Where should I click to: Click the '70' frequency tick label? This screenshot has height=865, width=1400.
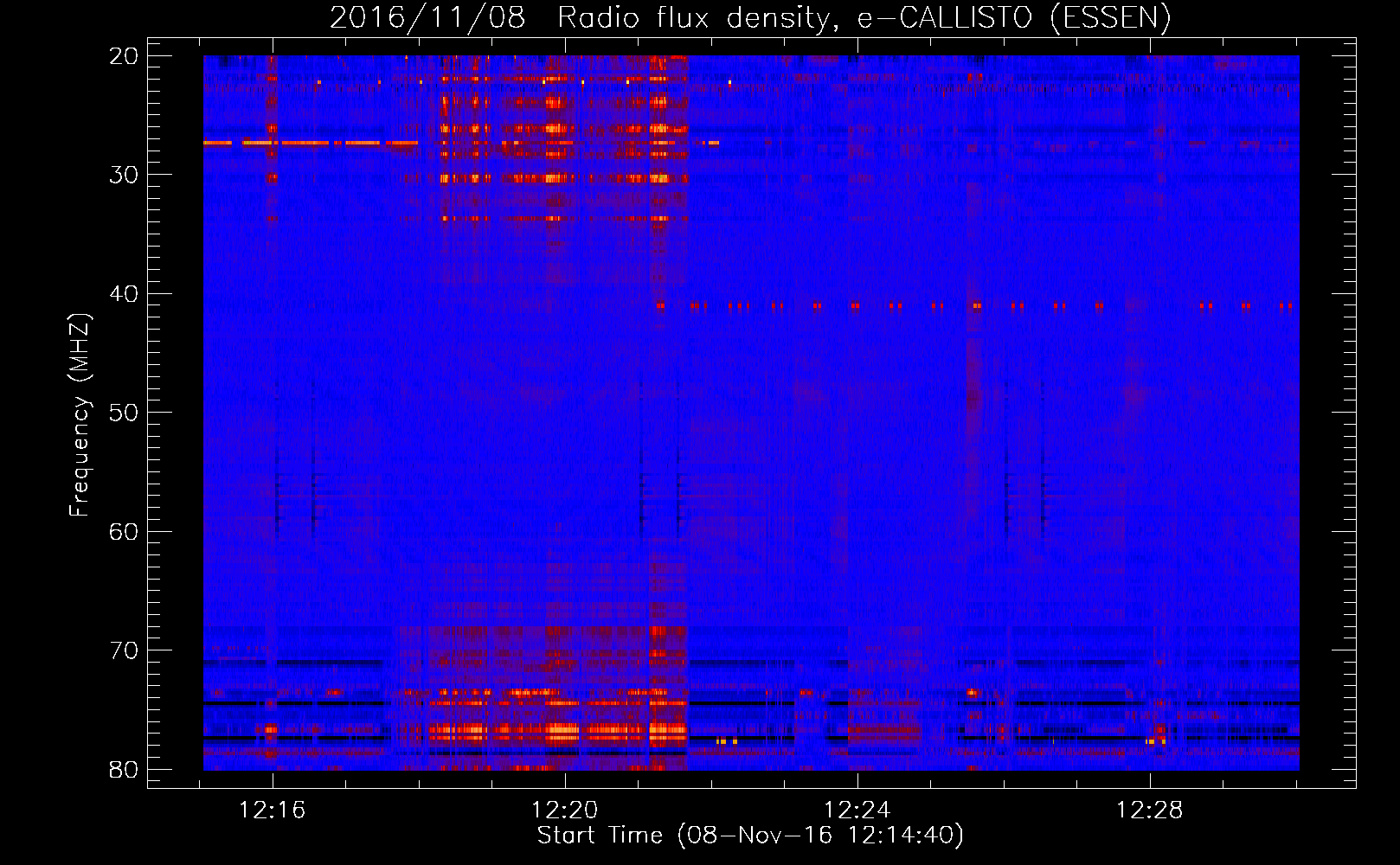(x=125, y=650)
